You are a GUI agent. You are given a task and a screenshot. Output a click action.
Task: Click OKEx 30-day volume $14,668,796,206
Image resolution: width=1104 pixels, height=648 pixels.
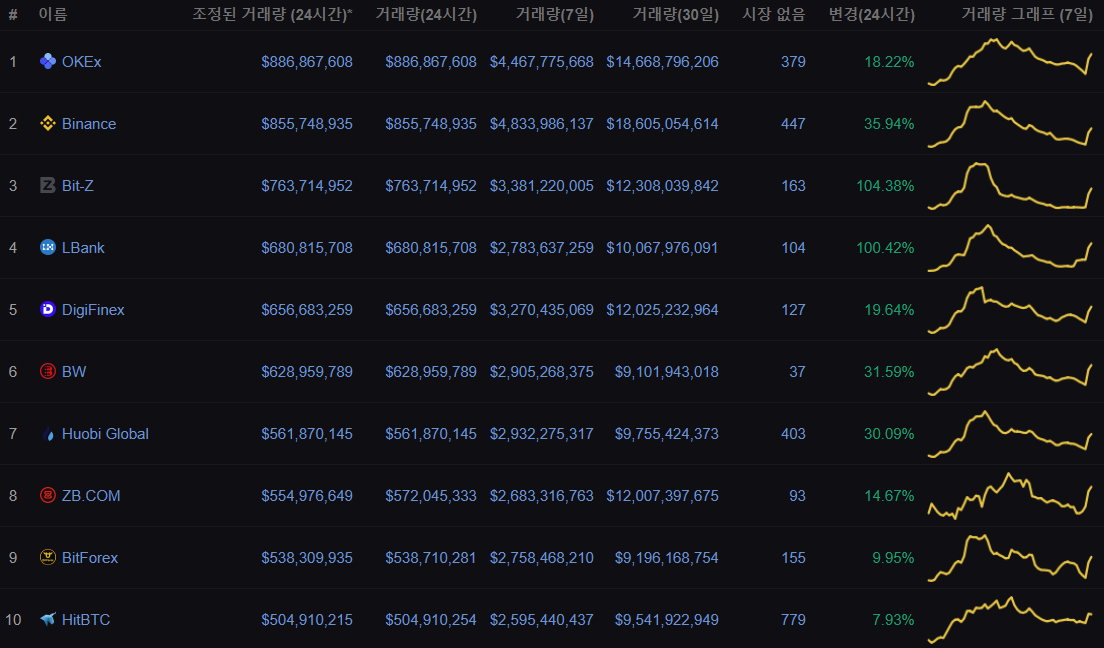[x=663, y=62]
